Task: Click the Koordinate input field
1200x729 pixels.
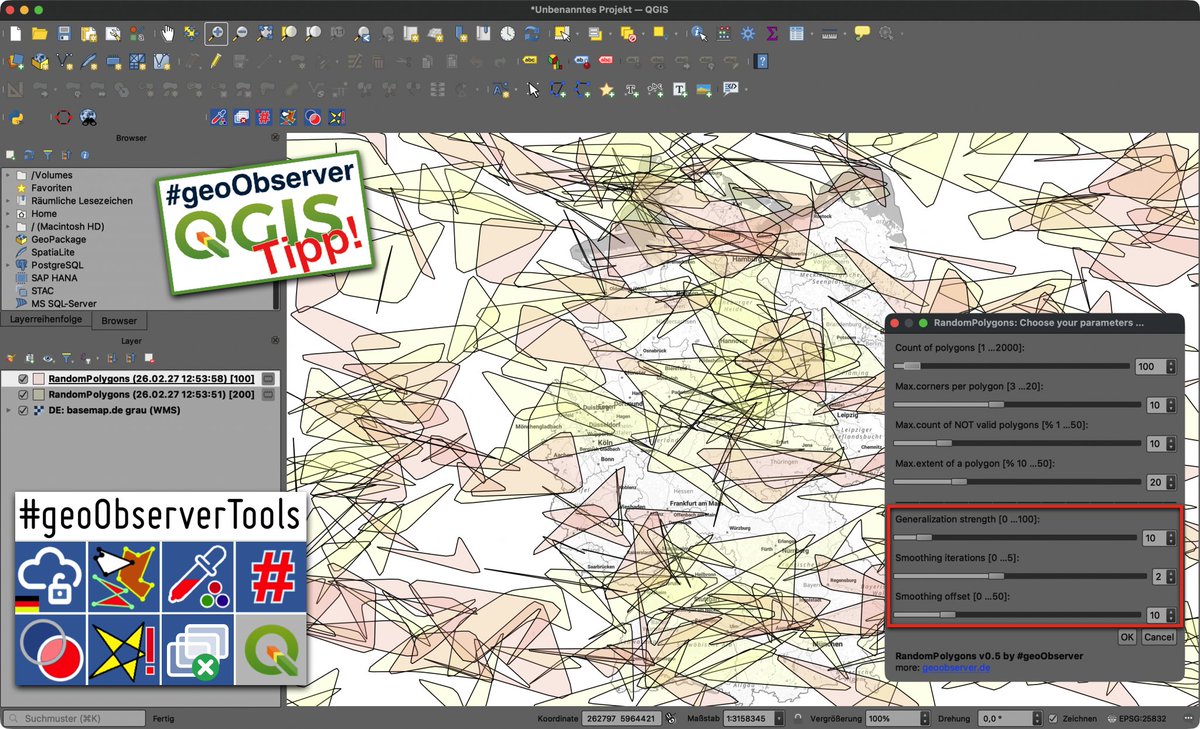Action: pyautogui.click(x=620, y=718)
